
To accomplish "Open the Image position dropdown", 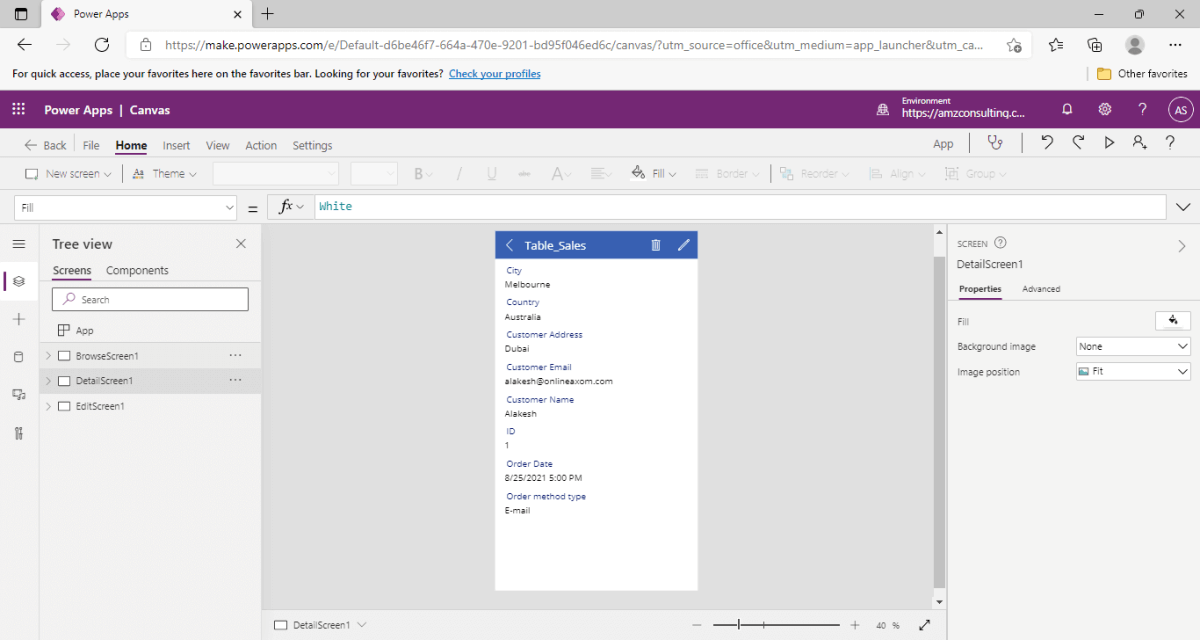I will 1133,371.
